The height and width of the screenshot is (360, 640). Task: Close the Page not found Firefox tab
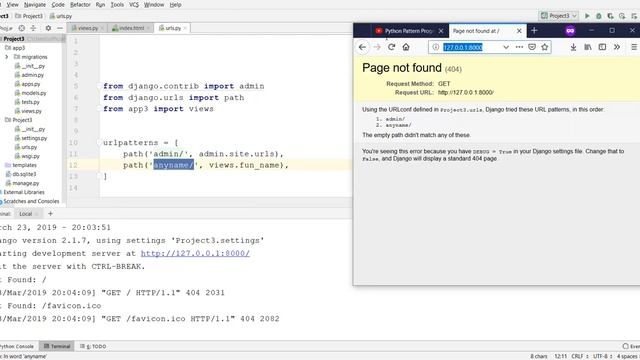point(519,31)
